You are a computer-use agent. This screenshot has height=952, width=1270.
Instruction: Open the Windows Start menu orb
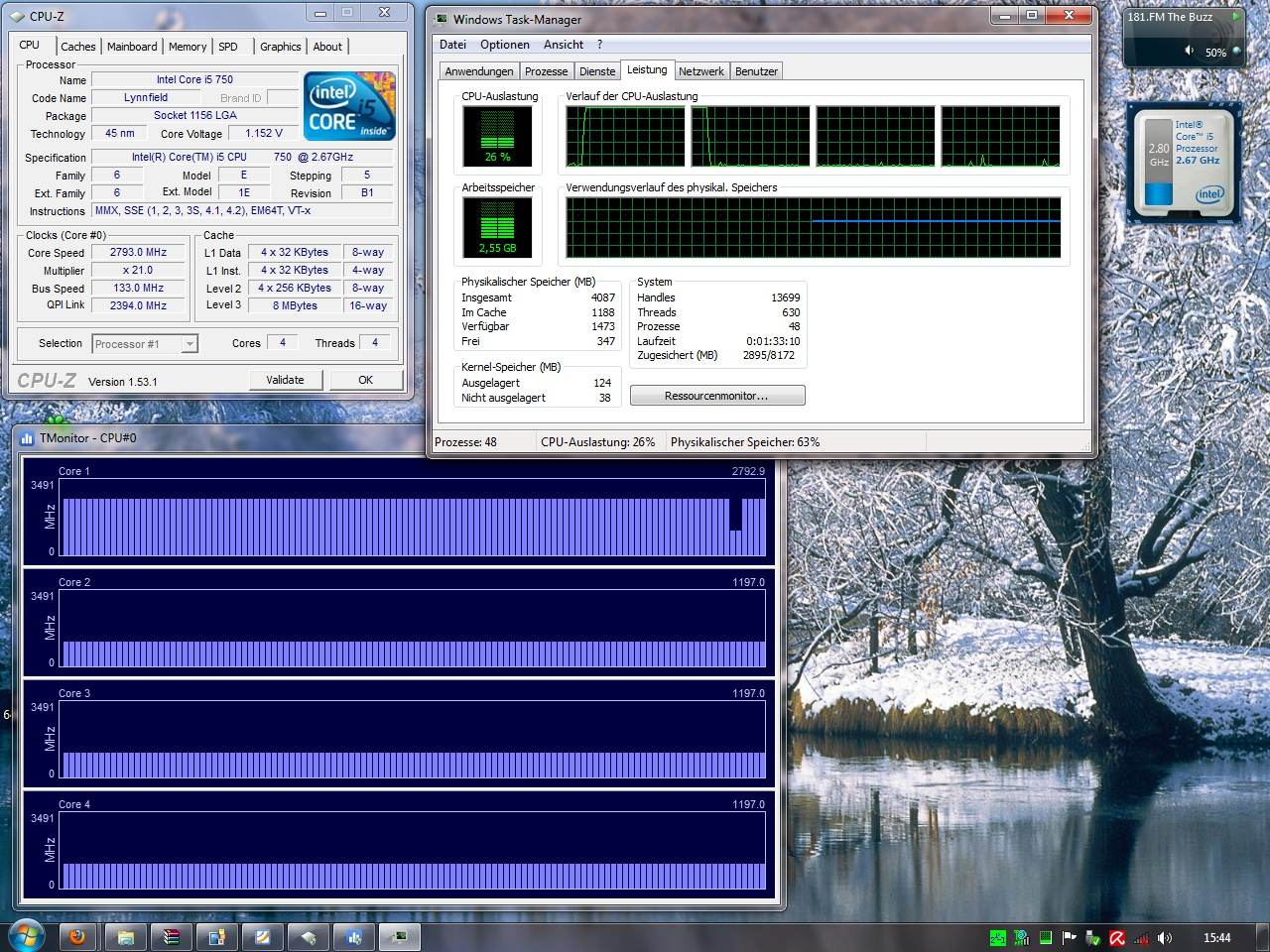(26, 936)
